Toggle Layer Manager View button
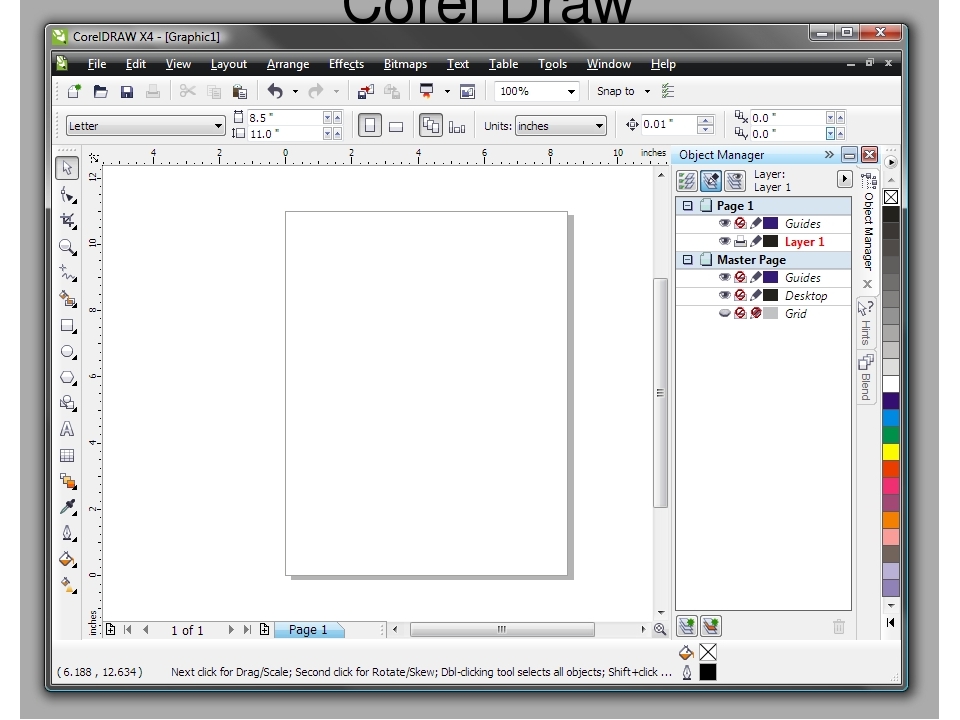The height and width of the screenshot is (720, 960). [x=735, y=181]
